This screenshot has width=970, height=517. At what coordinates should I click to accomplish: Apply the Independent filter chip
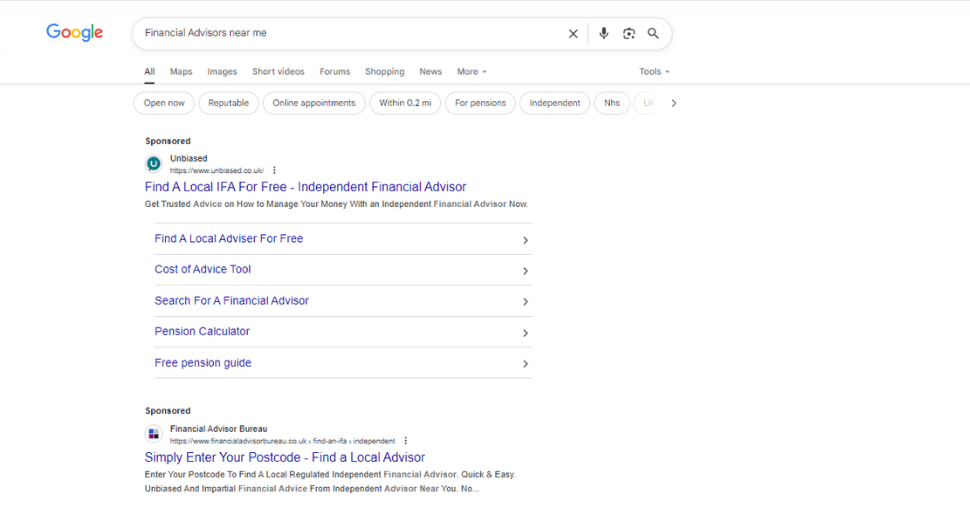(555, 103)
